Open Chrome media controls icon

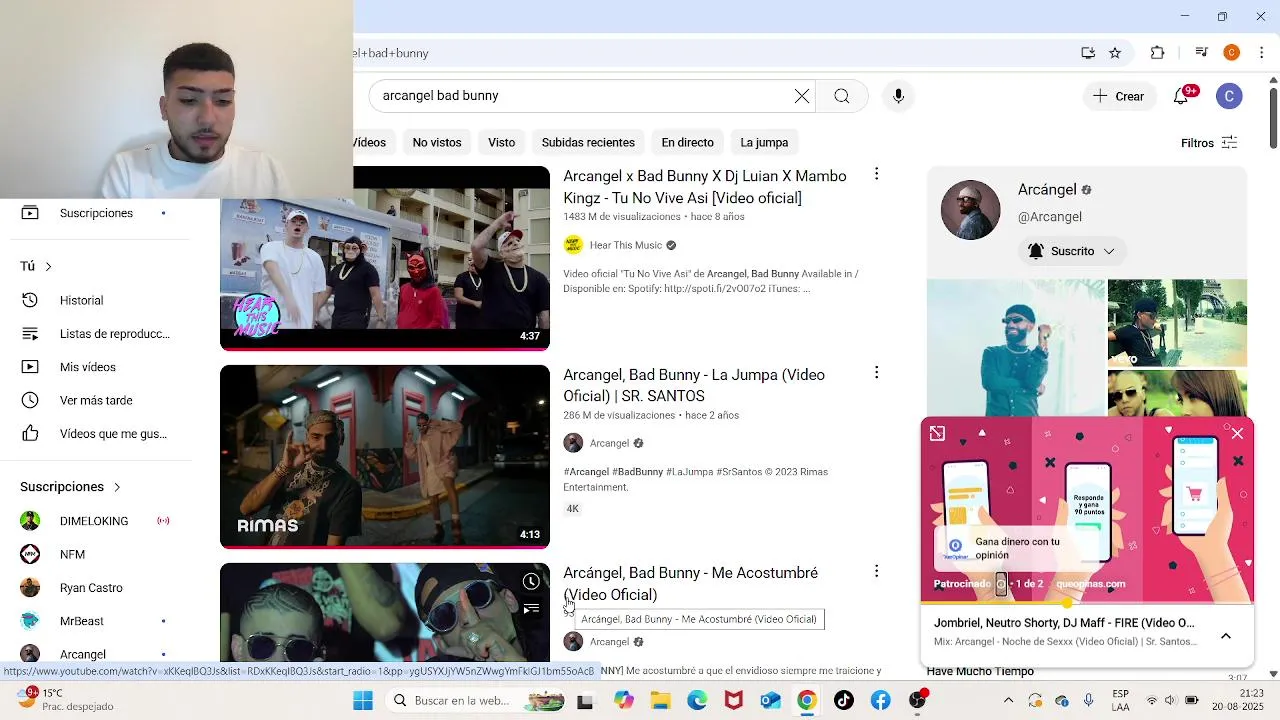click(x=1202, y=53)
